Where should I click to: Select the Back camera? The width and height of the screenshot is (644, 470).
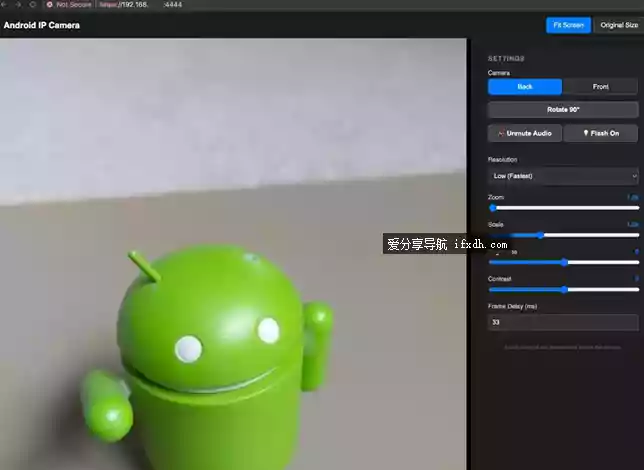[x=524, y=87]
